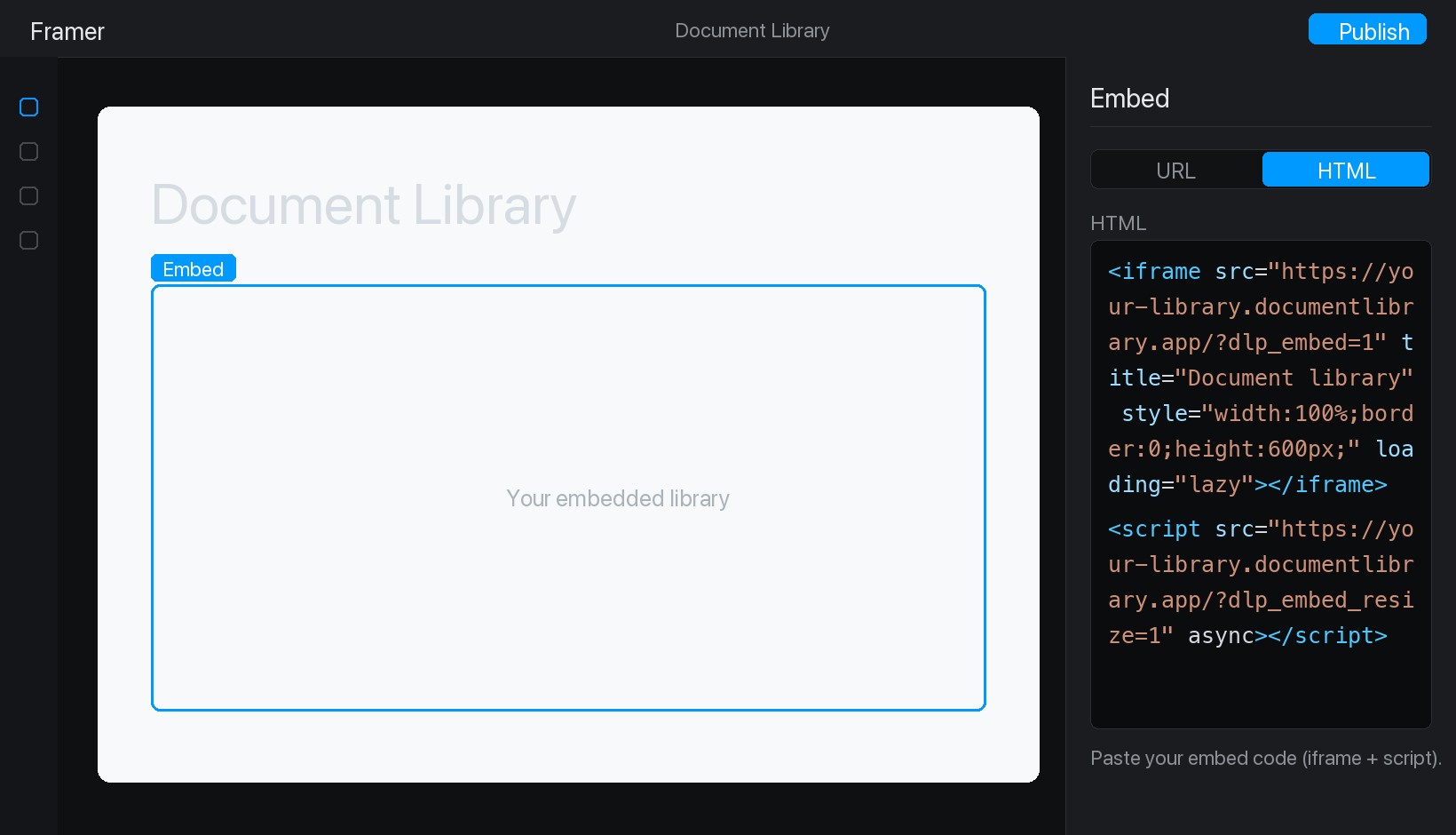Click the Embed panel heading
This screenshot has height=835, width=1456.
coord(1129,98)
